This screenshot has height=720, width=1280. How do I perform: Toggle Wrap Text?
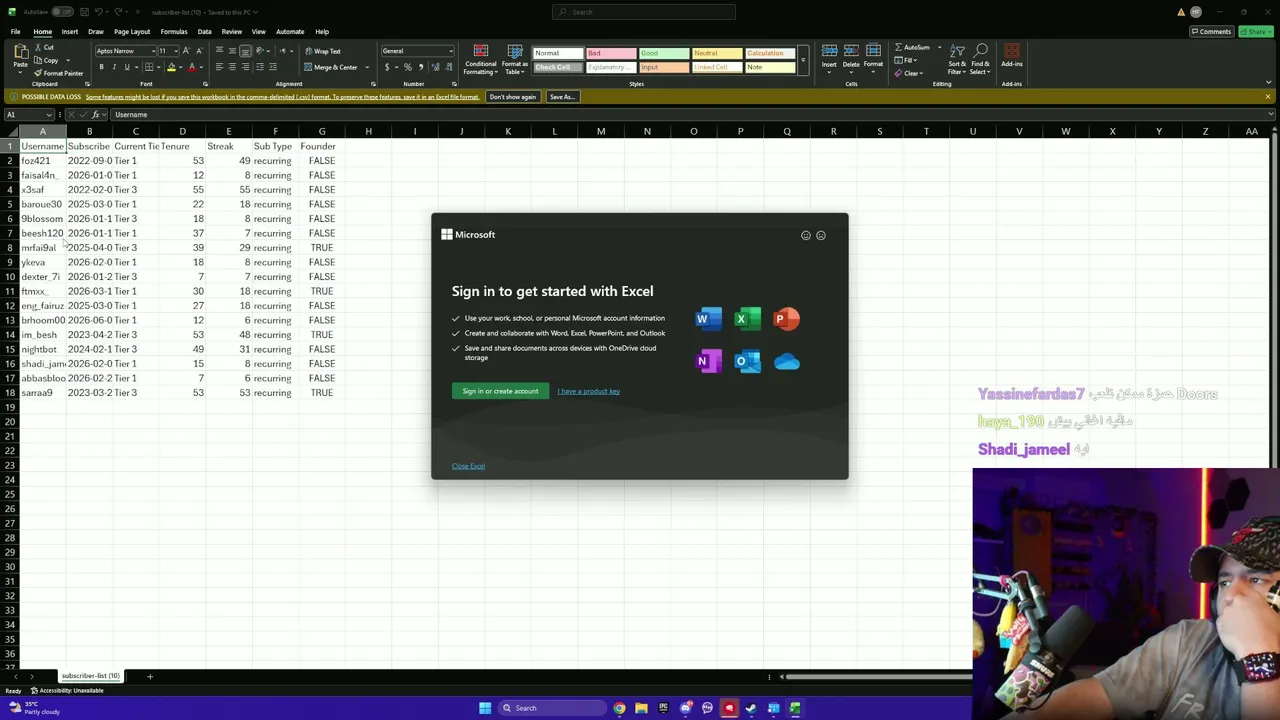click(323, 51)
